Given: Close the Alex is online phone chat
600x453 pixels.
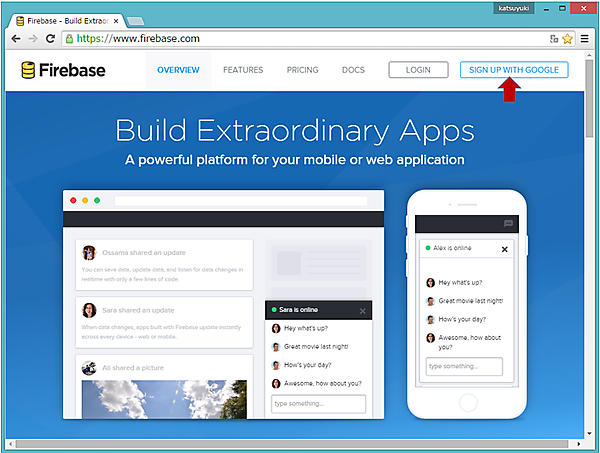Looking at the screenshot, I should coord(504,249).
